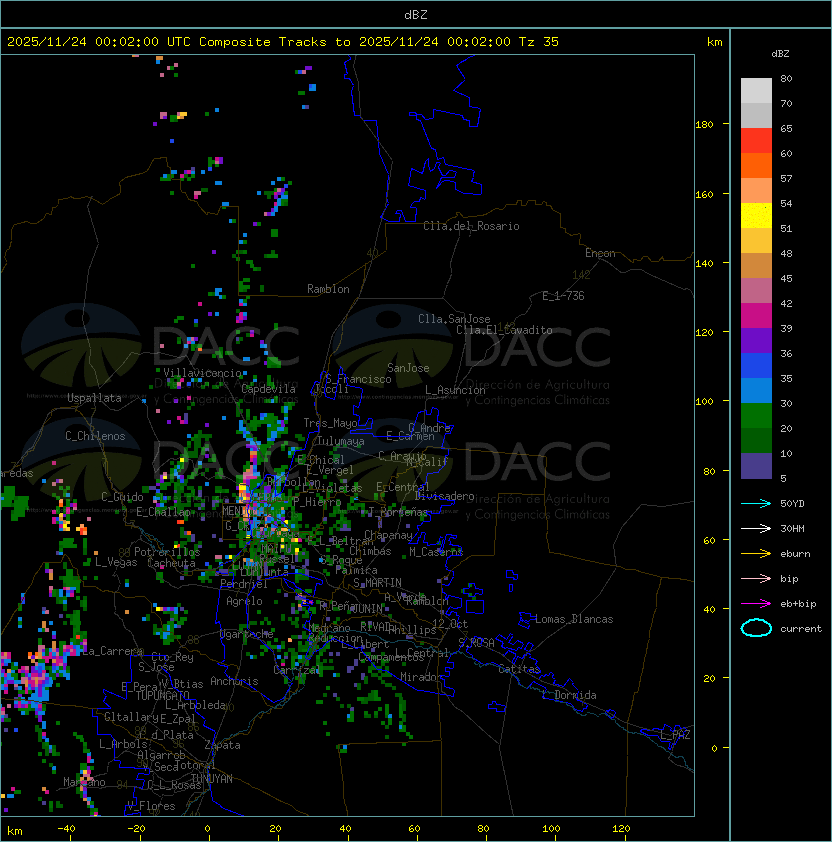Click the magenta eb+bip arrow legend icon
The height and width of the screenshot is (842, 832).
(x=756, y=604)
